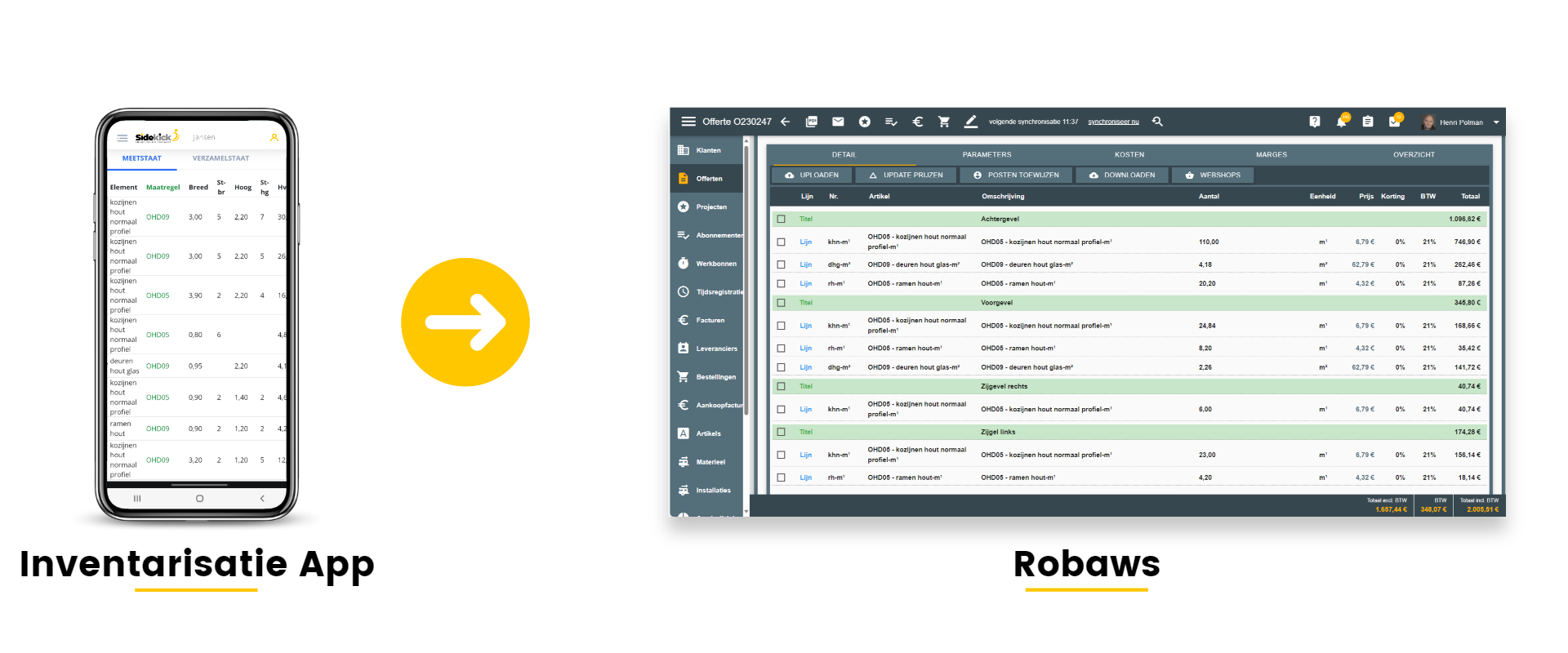The image size is (1568, 653).
Task: Click the Update Prijzen button
Action: point(906,175)
